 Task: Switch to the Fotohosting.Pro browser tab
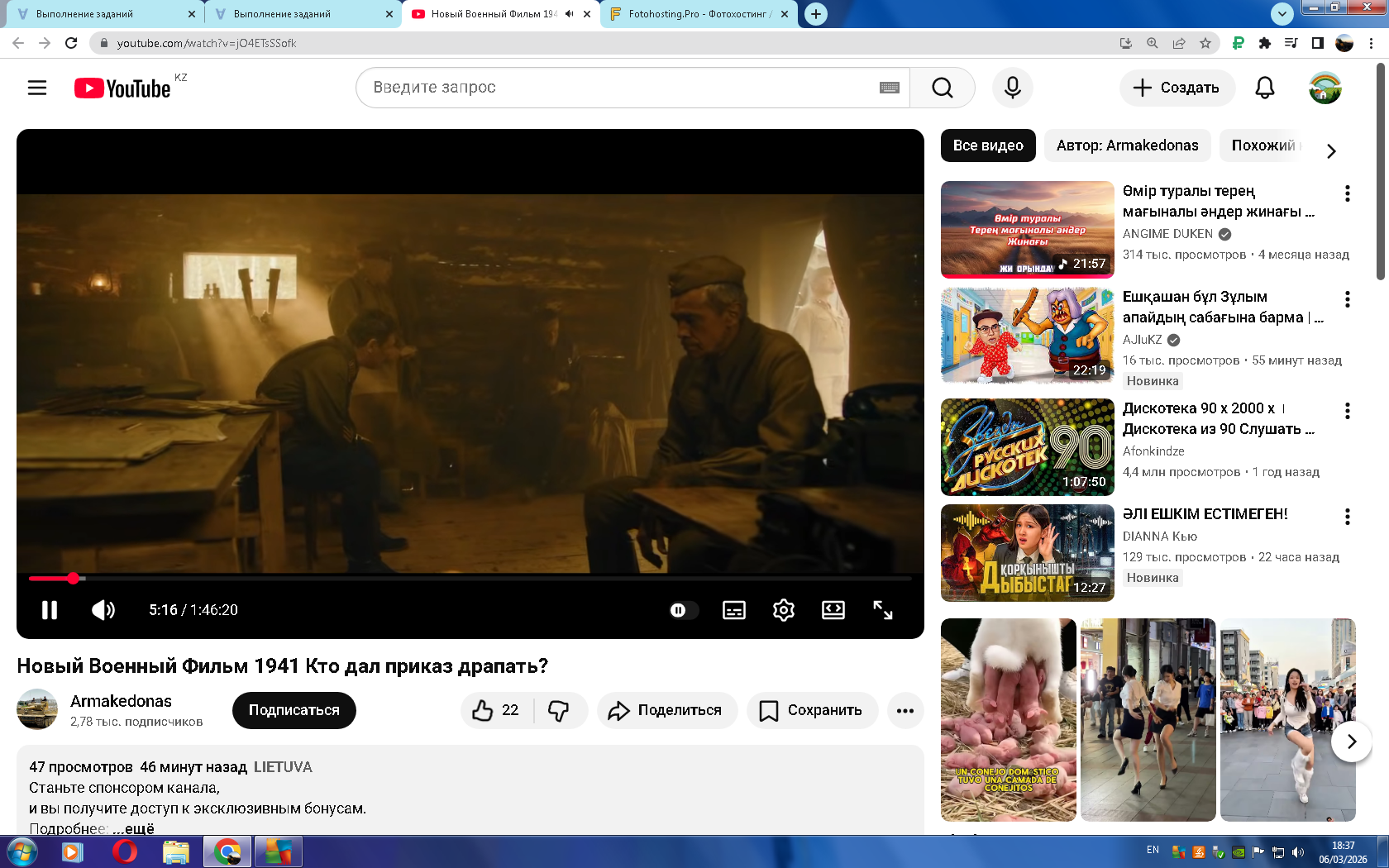(699, 14)
